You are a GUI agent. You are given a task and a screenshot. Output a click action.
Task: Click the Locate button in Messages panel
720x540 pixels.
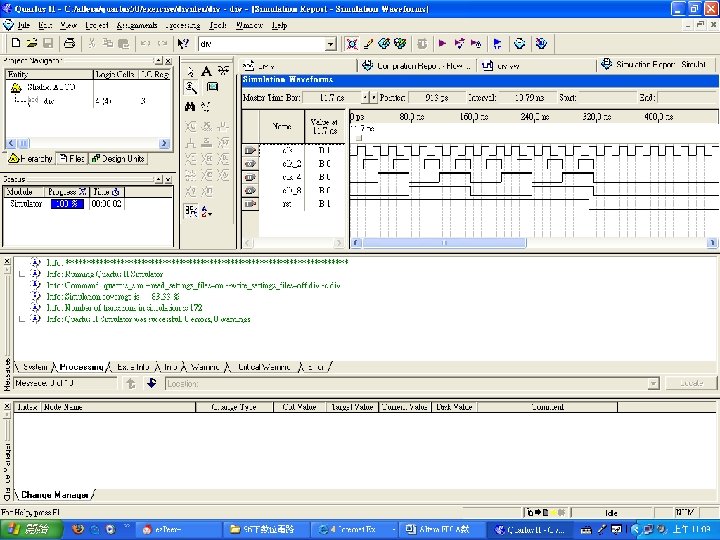click(691, 383)
